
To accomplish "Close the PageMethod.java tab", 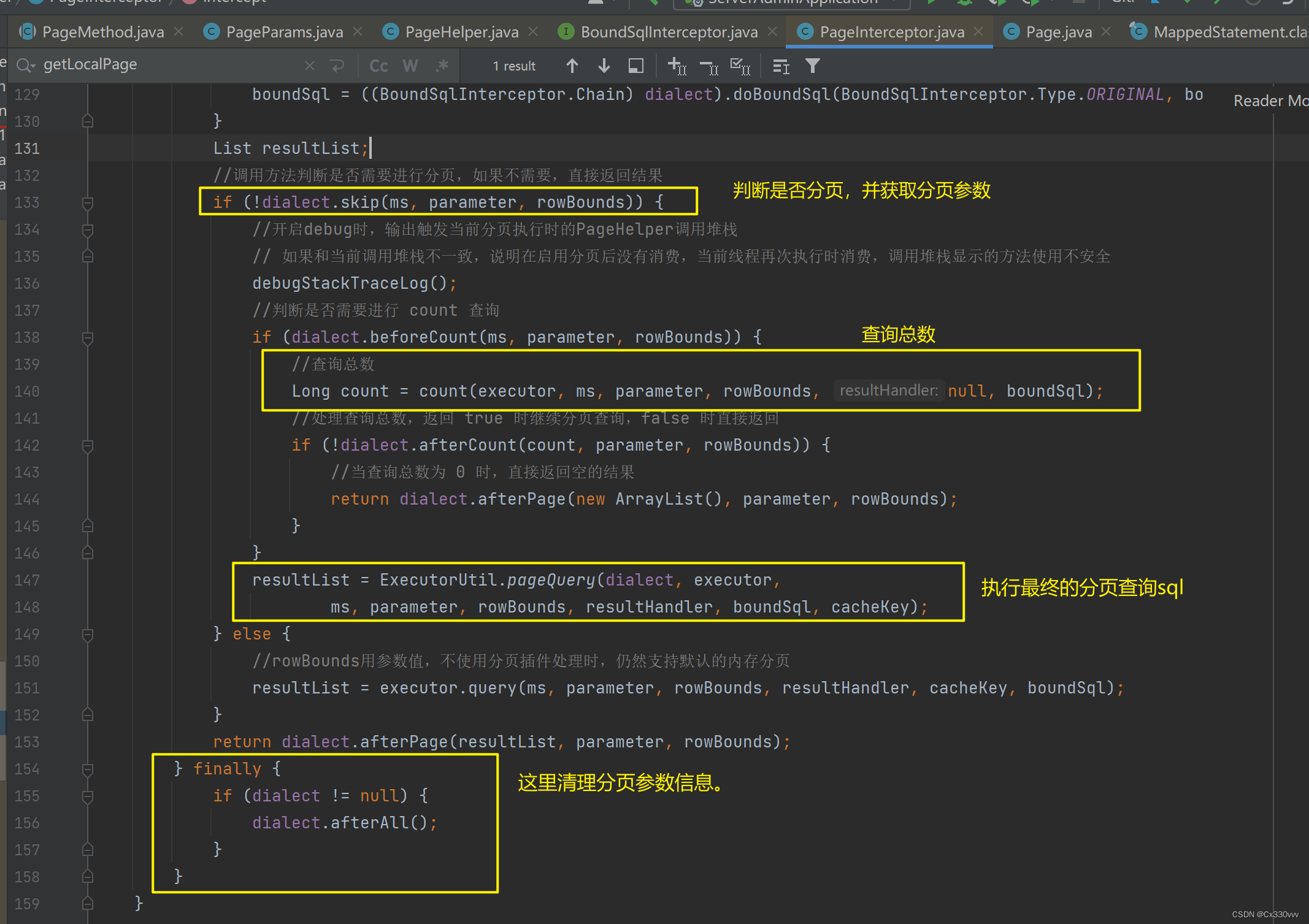I will click(178, 31).
